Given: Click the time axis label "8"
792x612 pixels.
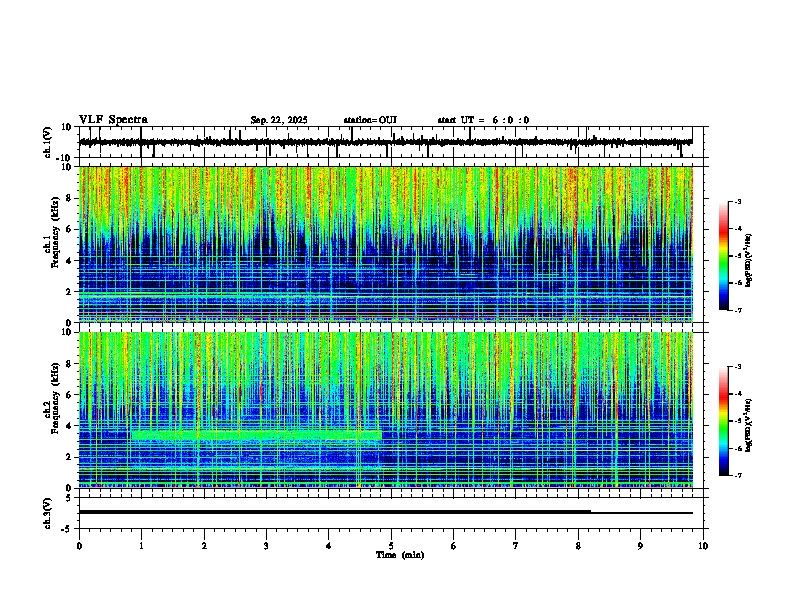Looking at the screenshot, I should [578, 546].
